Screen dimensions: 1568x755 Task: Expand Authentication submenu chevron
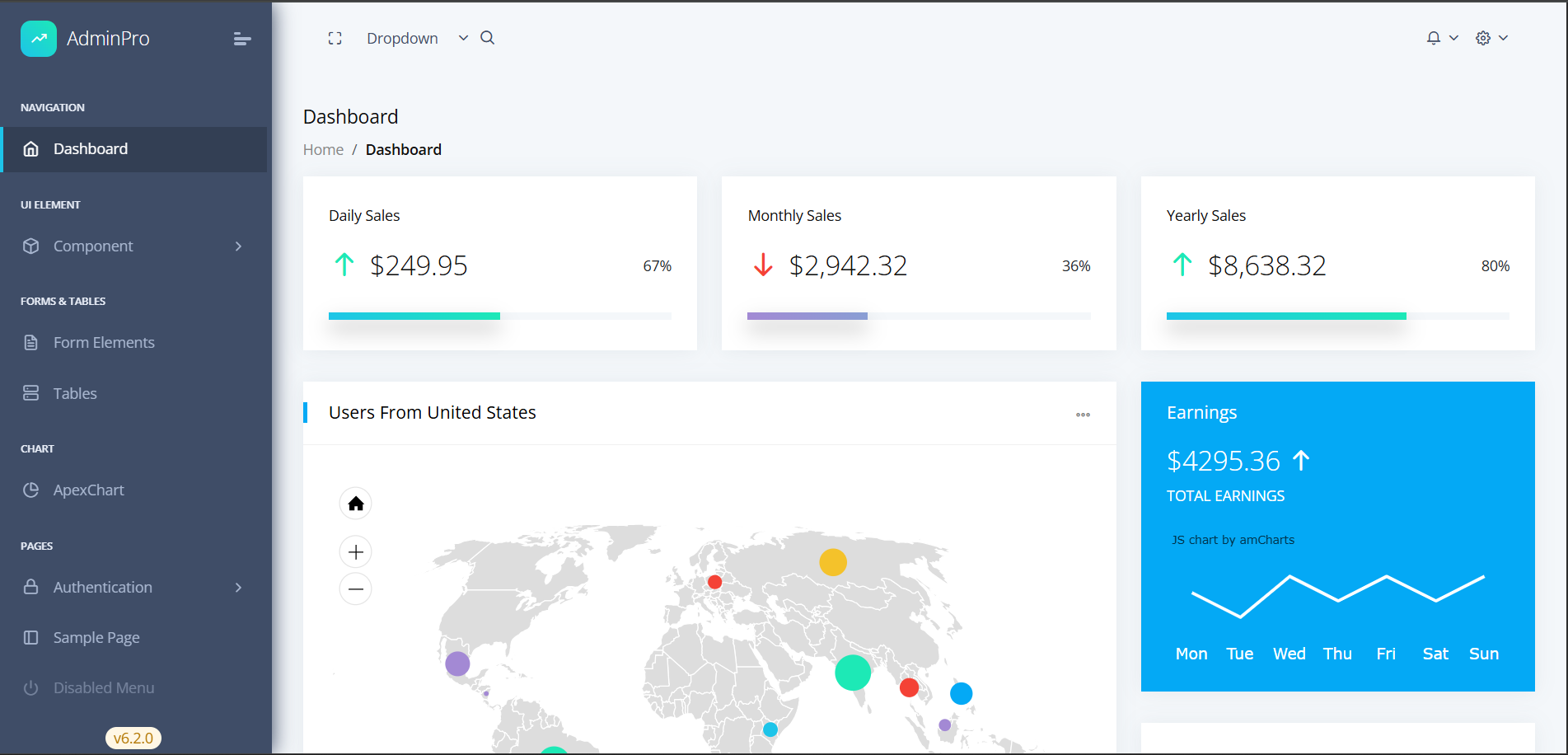(238, 588)
